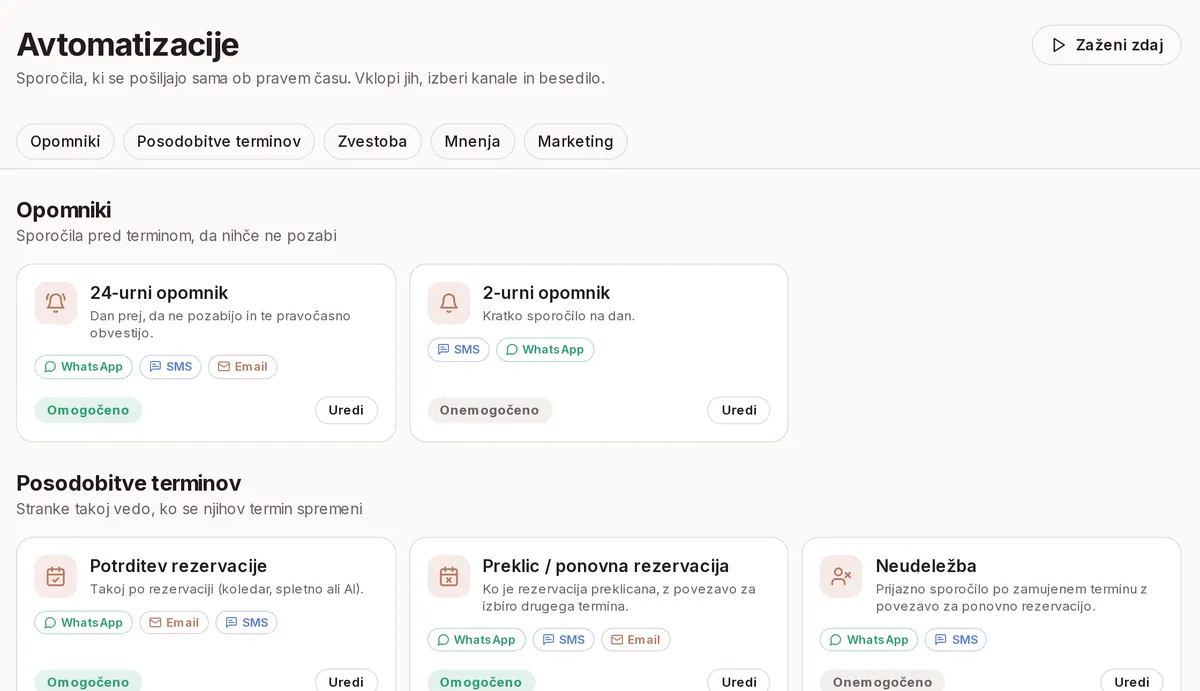Click the Opomniki section heading
Image resolution: width=1200 pixels, height=691 pixels.
point(63,210)
